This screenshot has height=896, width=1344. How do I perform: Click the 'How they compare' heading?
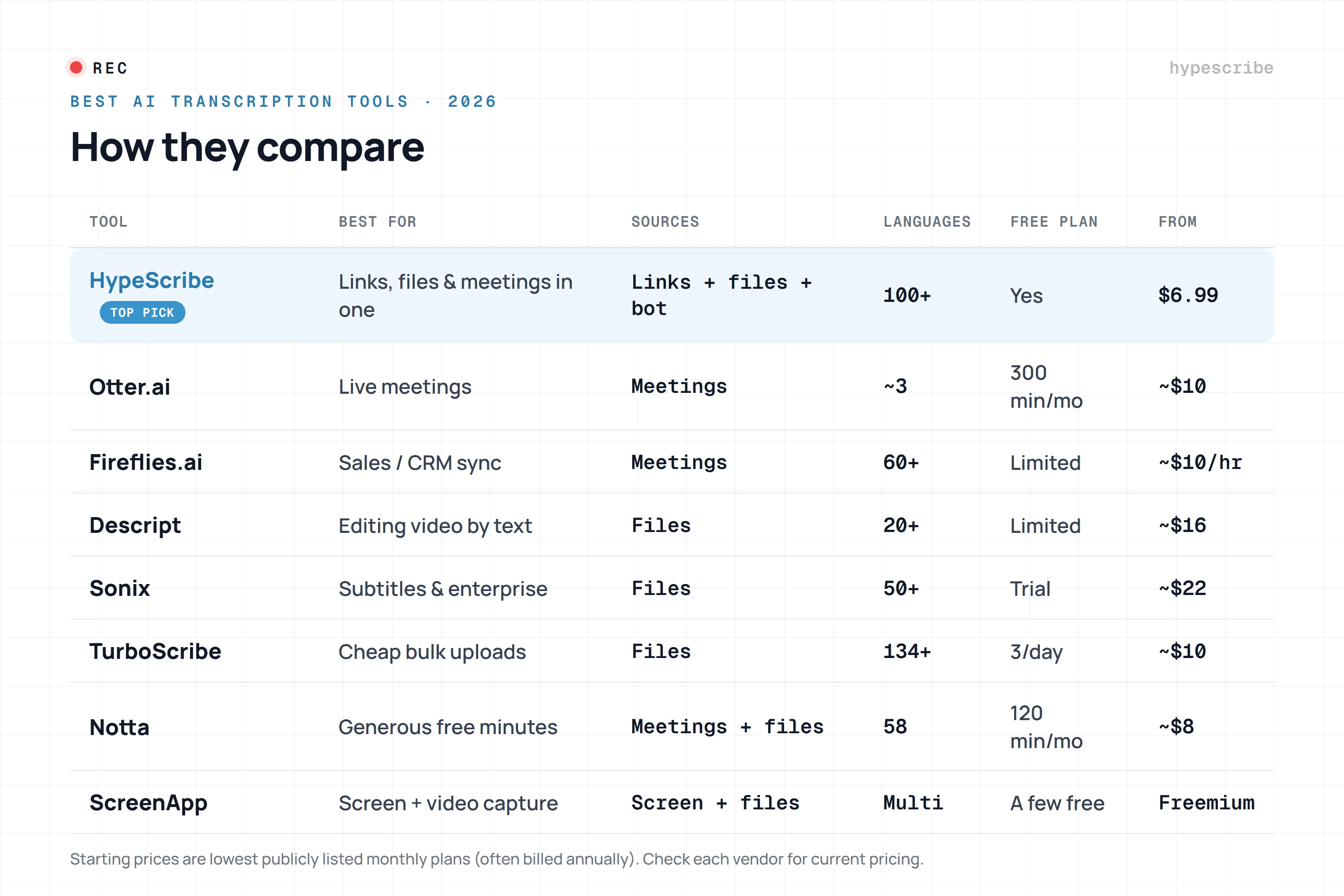(247, 147)
